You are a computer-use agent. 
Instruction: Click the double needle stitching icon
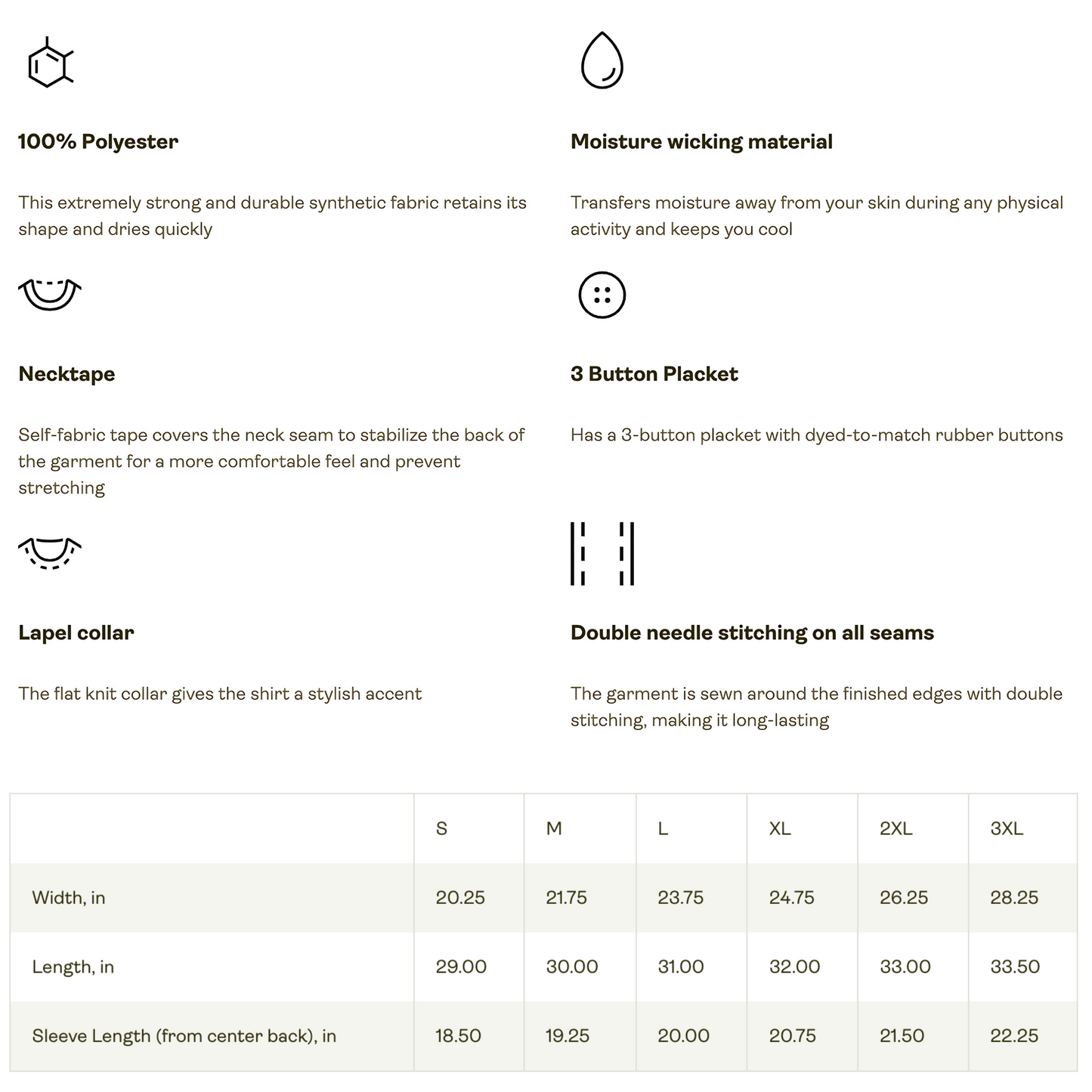pos(602,553)
